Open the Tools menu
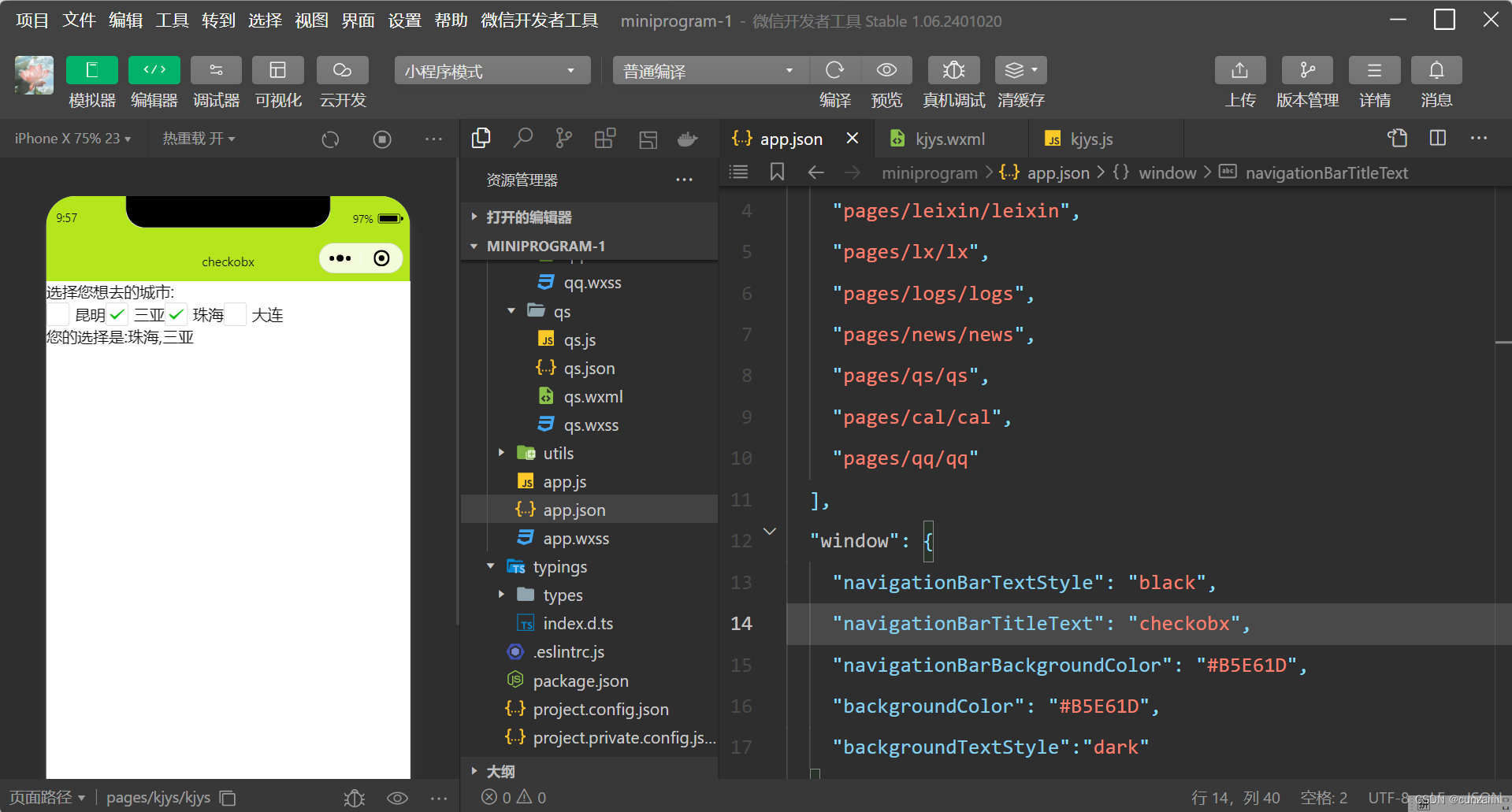The image size is (1512, 812). [172, 20]
